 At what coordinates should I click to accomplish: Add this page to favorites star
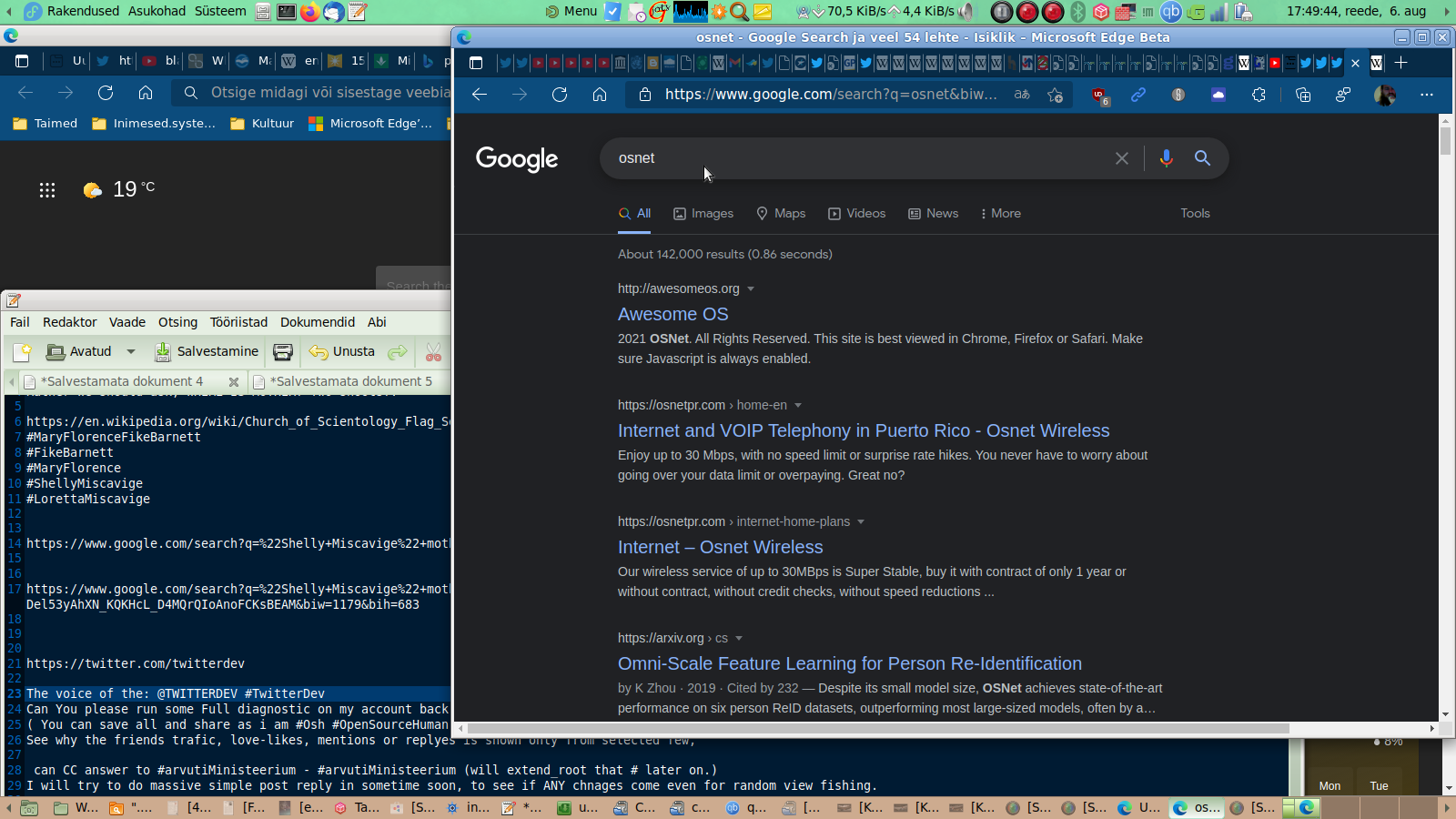click(x=1055, y=95)
